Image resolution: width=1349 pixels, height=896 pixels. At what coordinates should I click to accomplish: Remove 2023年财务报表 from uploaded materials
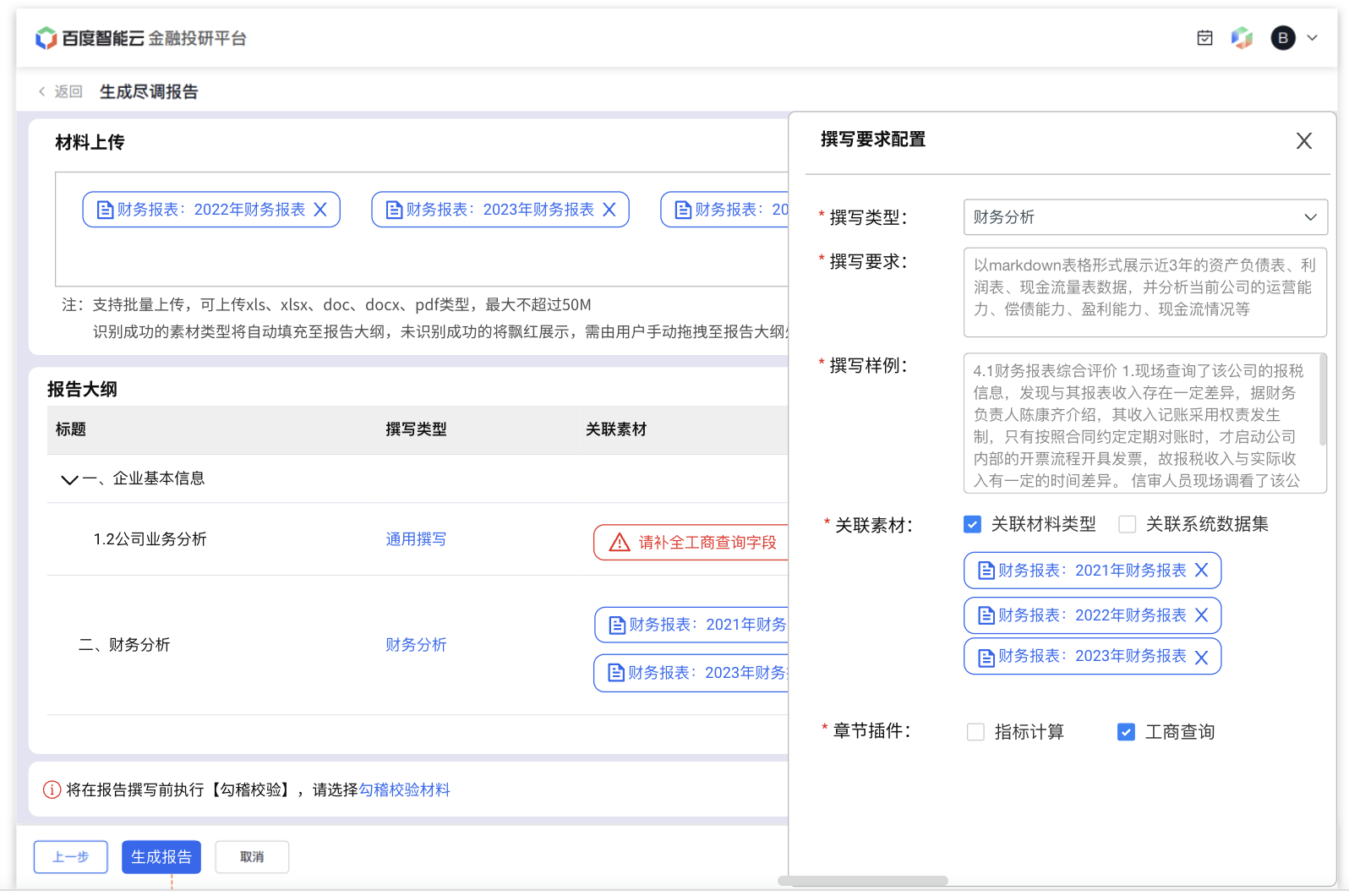(x=609, y=210)
